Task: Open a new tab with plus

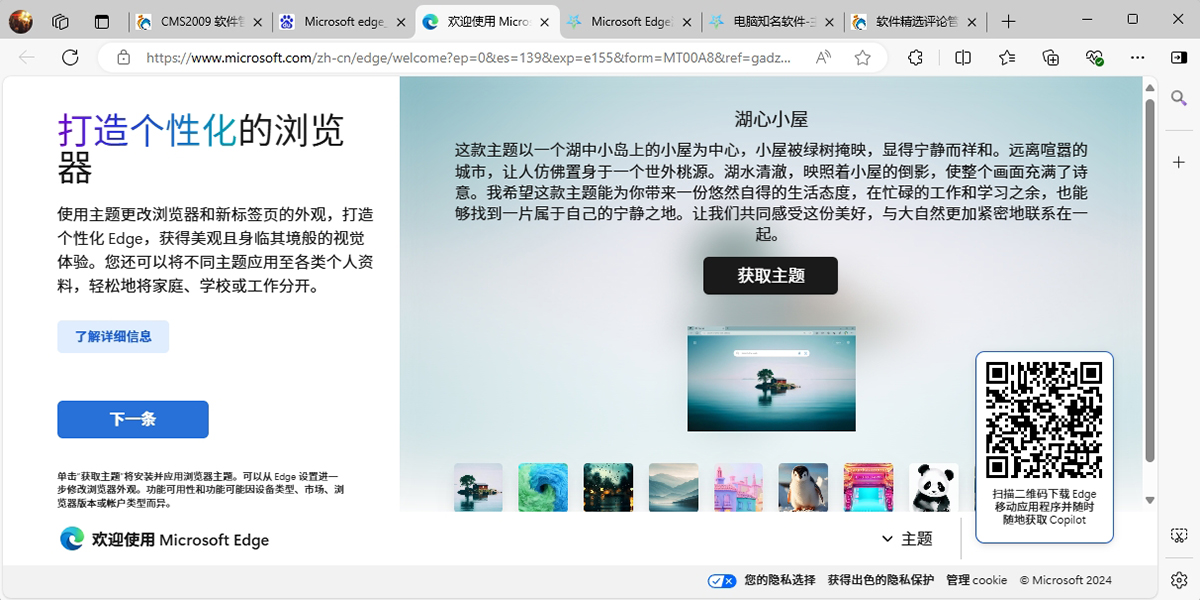Action: (x=1009, y=21)
